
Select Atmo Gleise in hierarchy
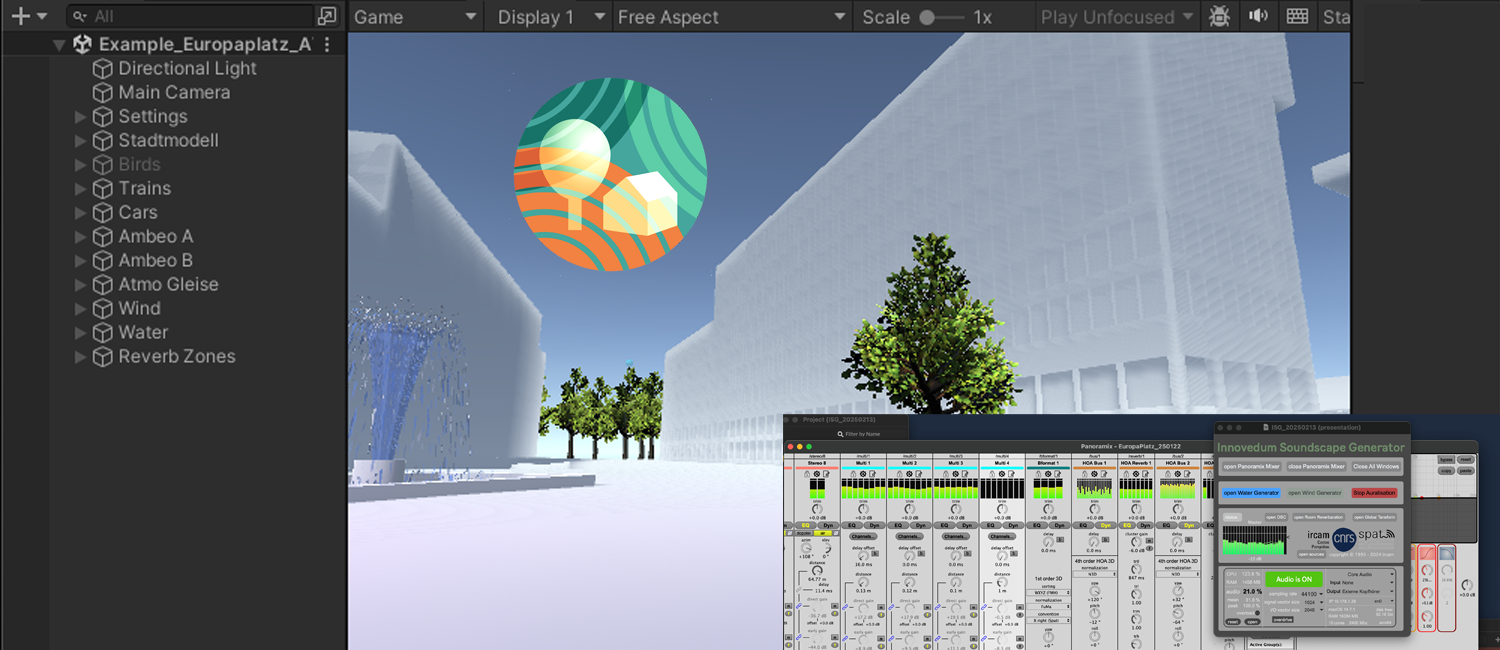click(x=168, y=285)
